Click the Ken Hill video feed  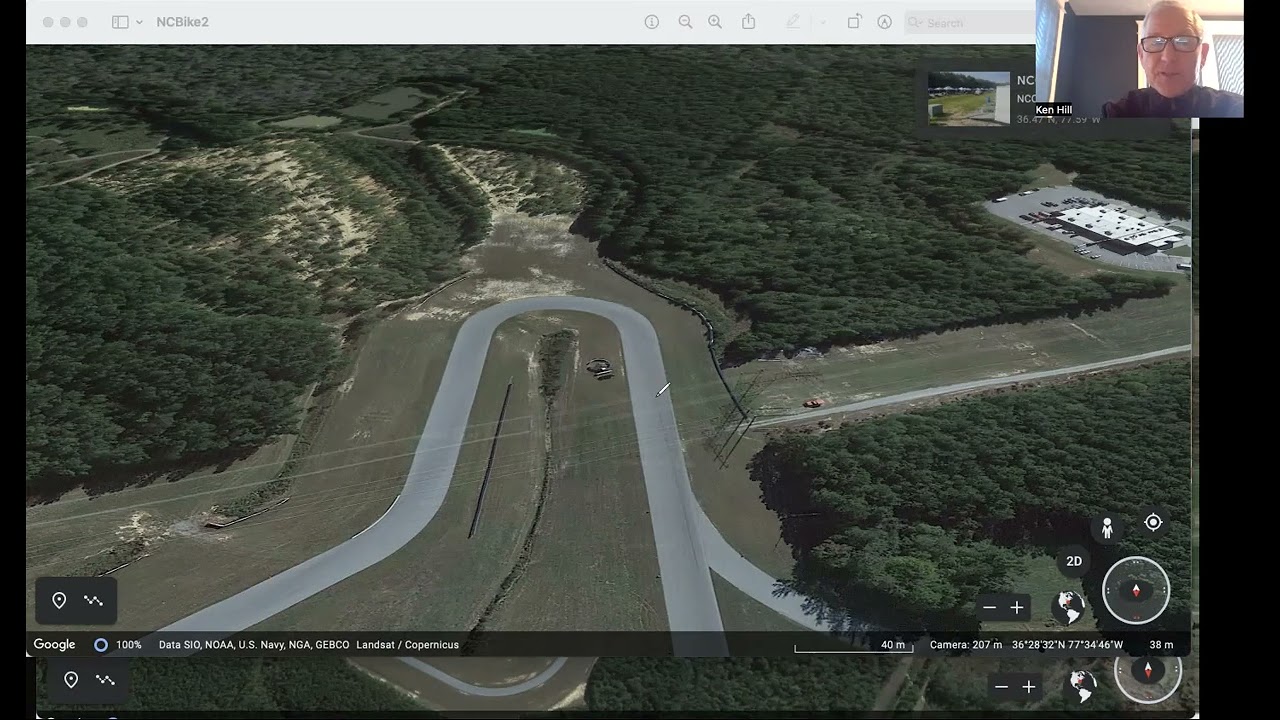click(x=1139, y=59)
